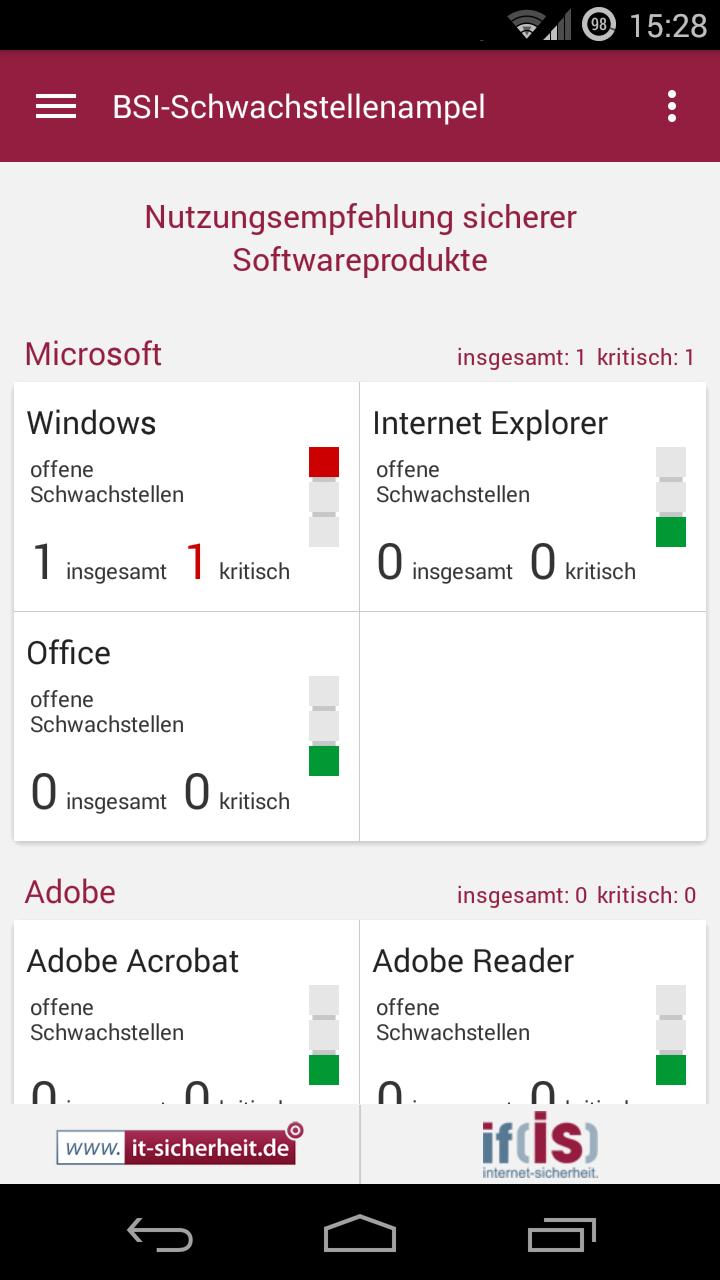
Task: Tap 'insgesamt: 1 kritisch: 1' summary for Microsoft
Action: (x=577, y=357)
